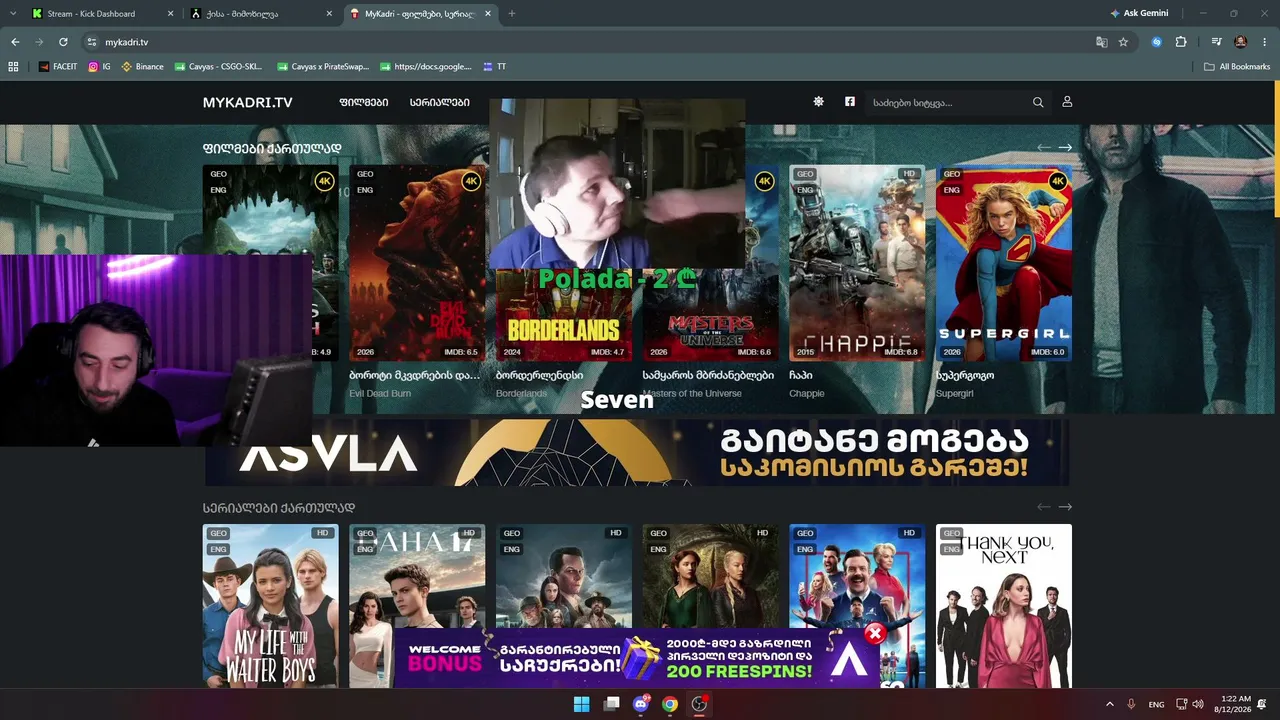
Task: Switch to the second browser tab
Action: 262,14
